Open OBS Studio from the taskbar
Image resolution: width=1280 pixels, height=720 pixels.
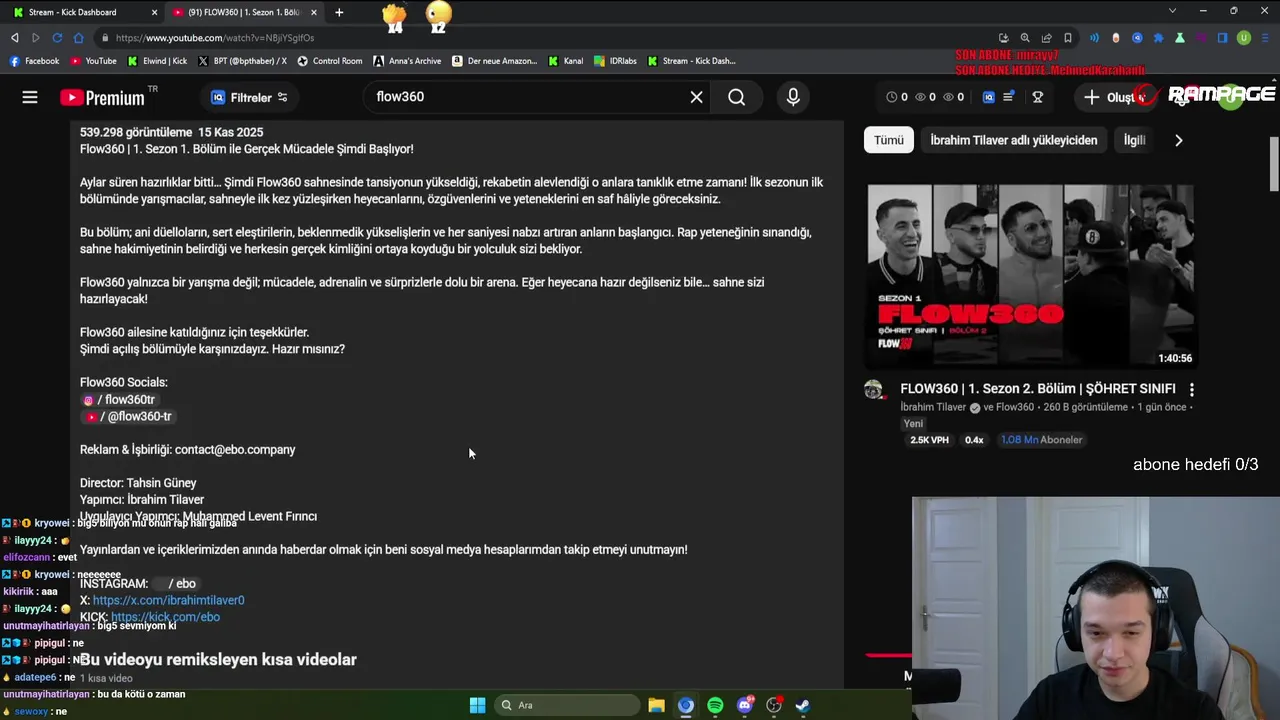tap(773, 705)
